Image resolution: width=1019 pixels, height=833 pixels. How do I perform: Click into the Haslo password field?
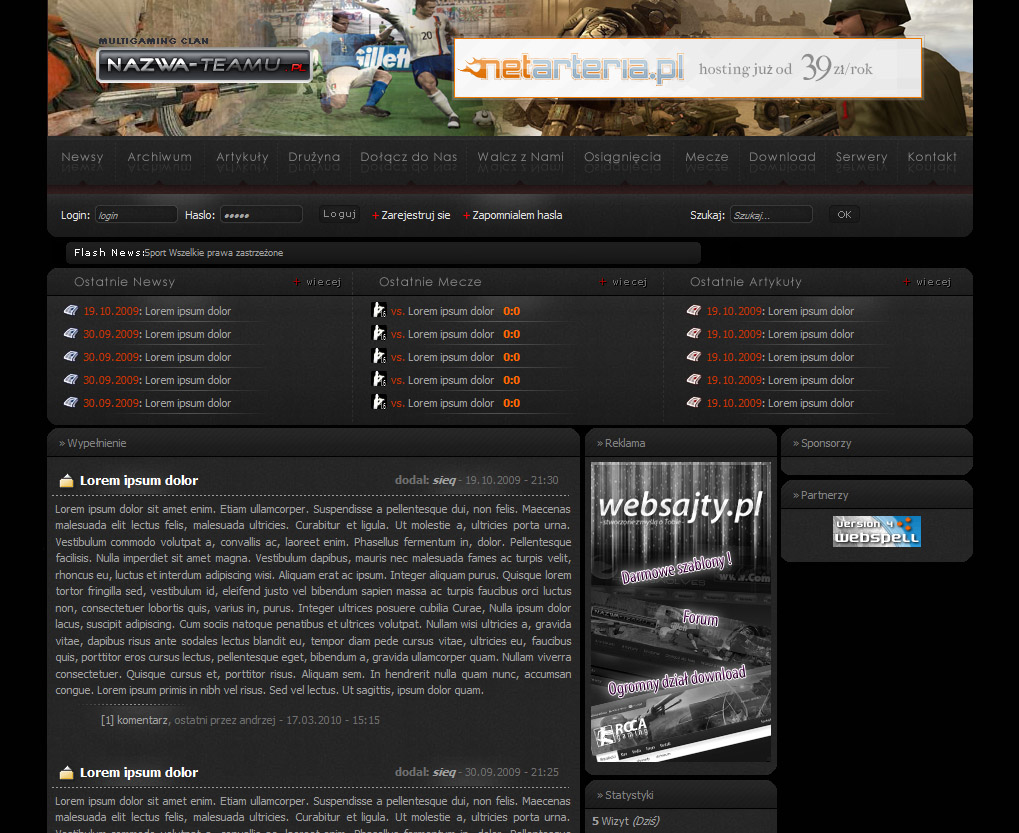(261, 215)
